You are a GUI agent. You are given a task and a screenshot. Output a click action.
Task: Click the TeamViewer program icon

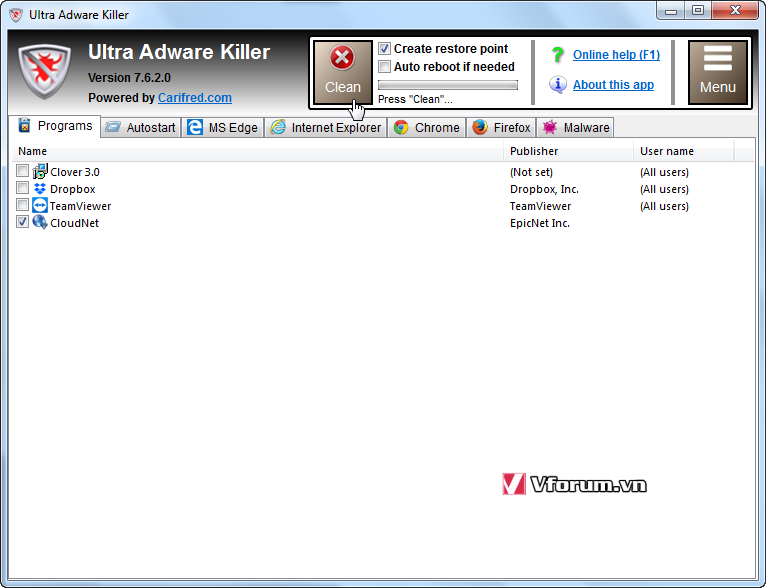click(40, 206)
